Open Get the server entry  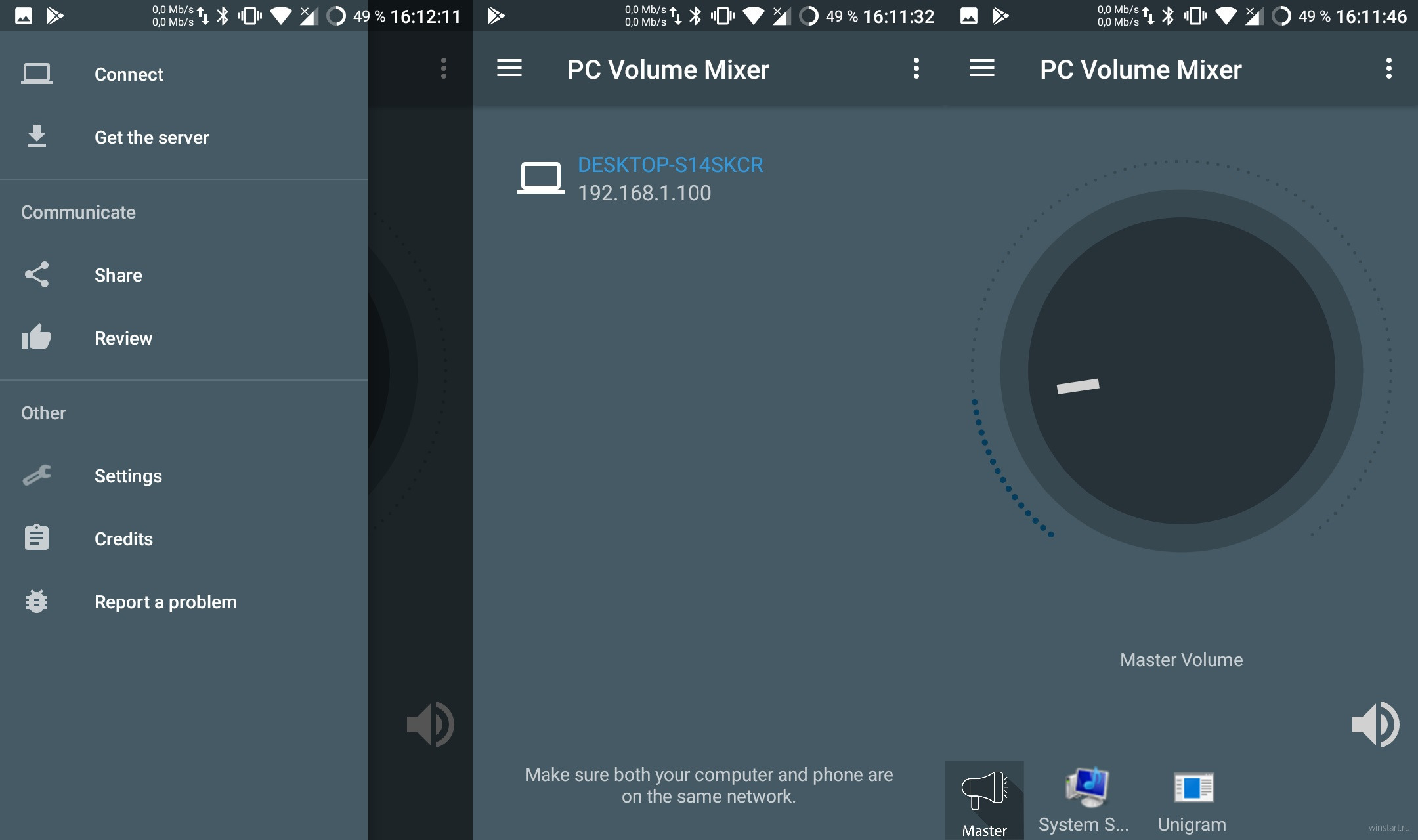click(184, 137)
